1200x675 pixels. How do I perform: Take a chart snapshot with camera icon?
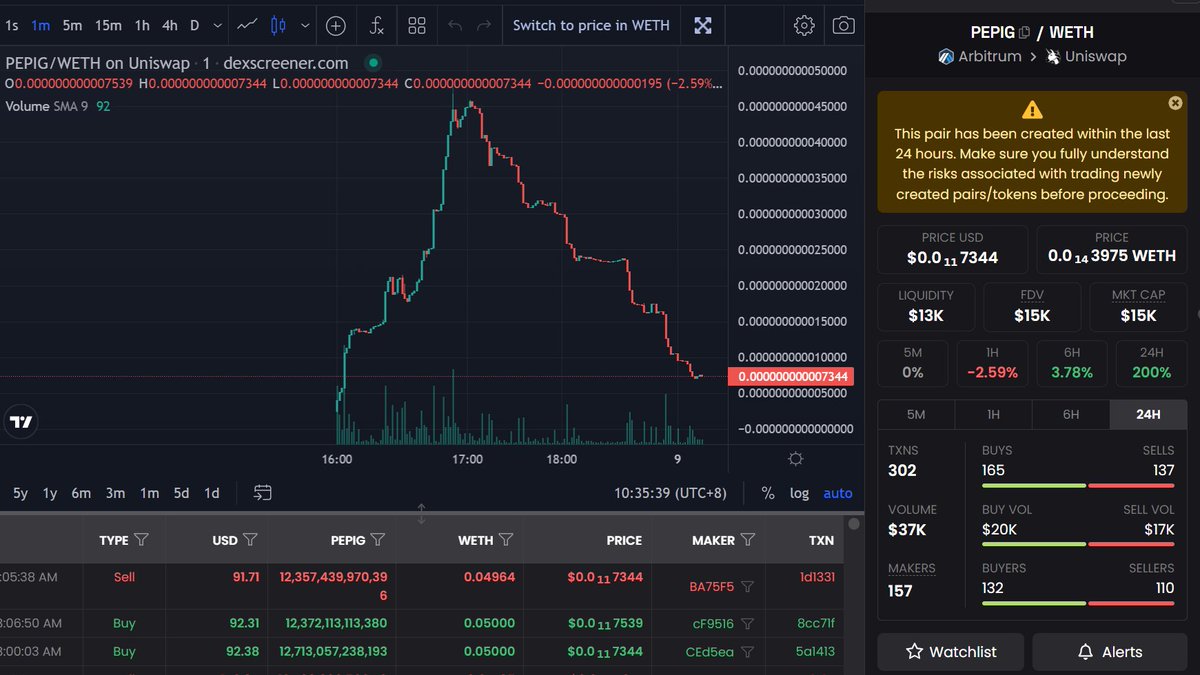click(x=844, y=25)
